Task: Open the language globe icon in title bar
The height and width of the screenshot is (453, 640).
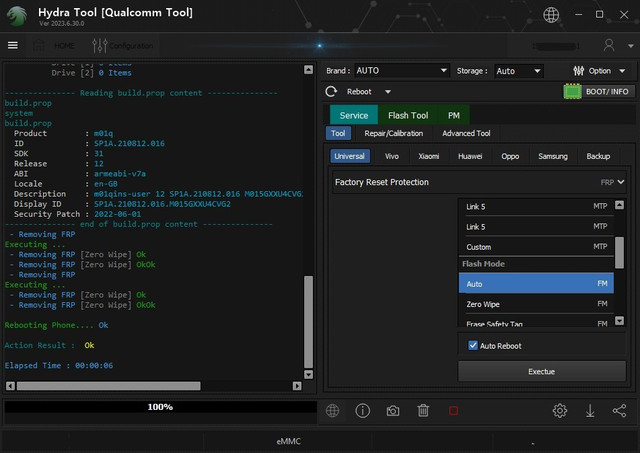Action: pyautogui.click(x=551, y=15)
